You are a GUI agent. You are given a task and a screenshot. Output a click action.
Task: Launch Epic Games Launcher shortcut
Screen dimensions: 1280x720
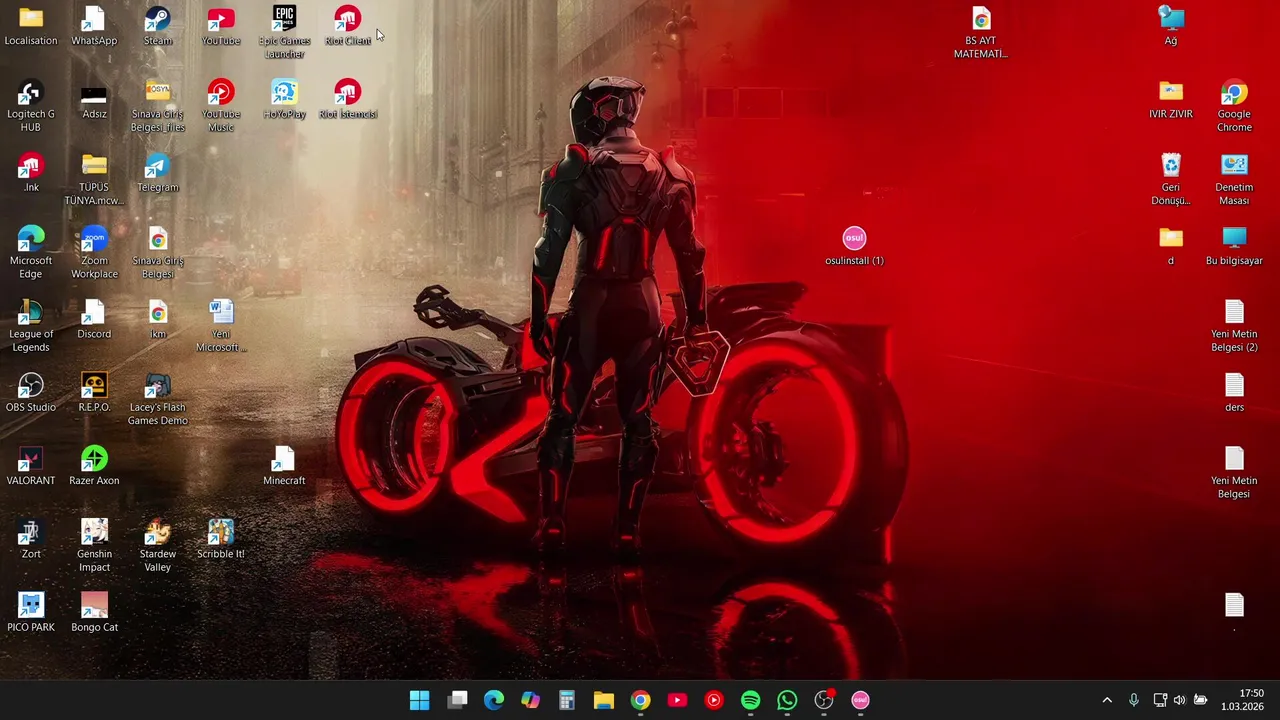point(284,32)
